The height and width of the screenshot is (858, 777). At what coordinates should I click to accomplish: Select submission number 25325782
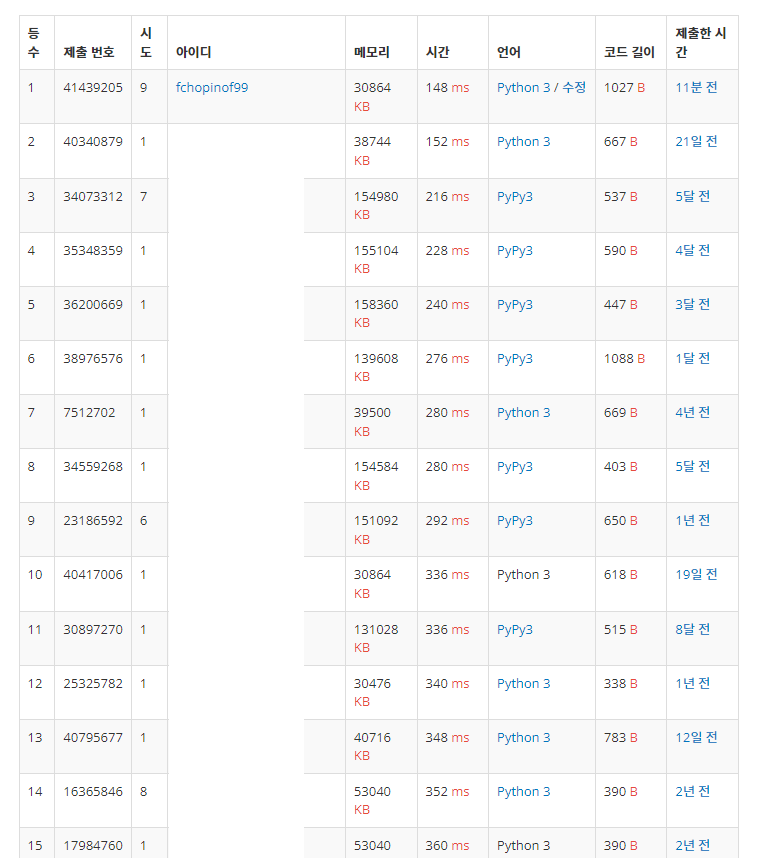pyautogui.click(x=92, y=683)
